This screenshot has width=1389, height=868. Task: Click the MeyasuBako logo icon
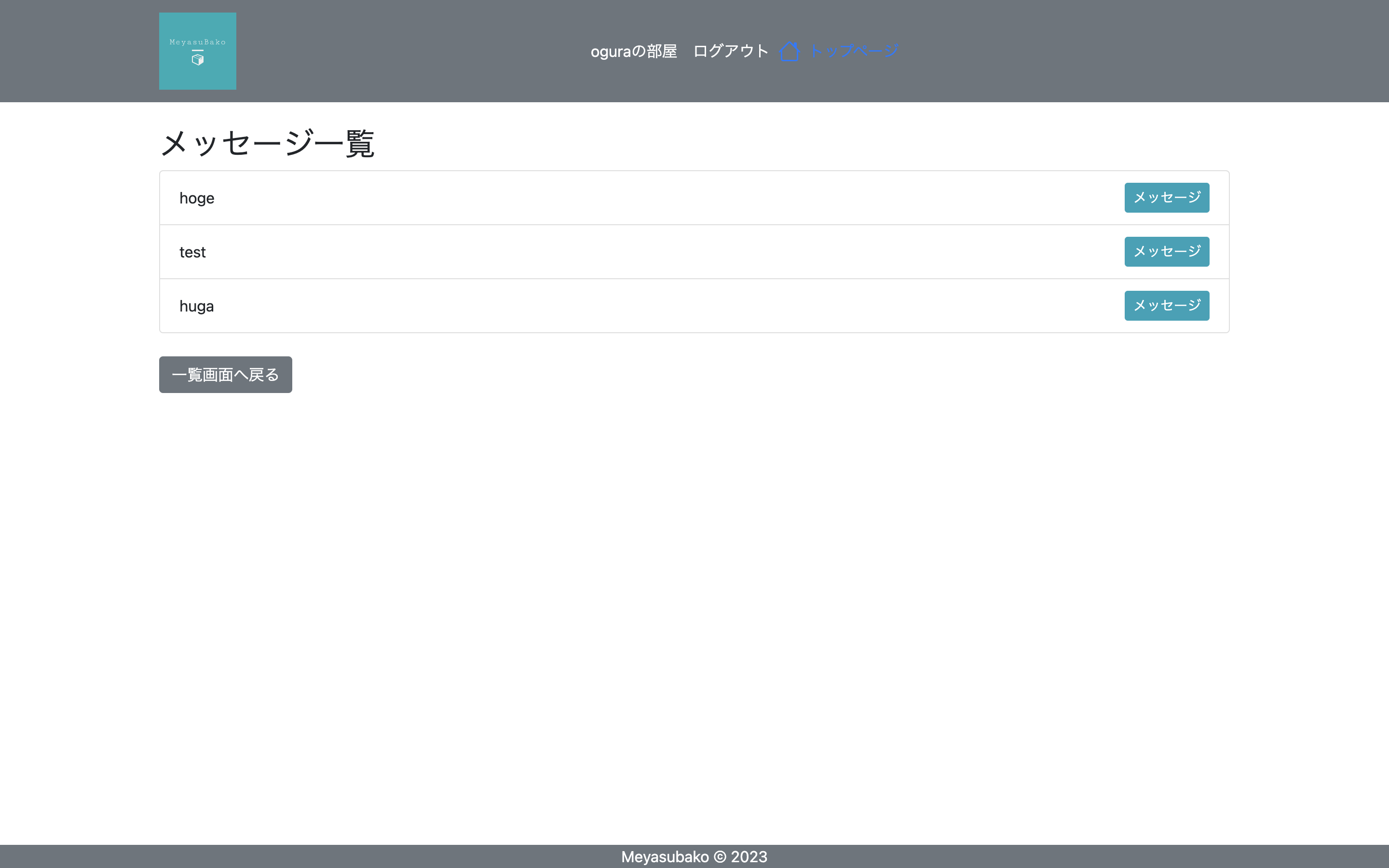[x=197, y=51]
